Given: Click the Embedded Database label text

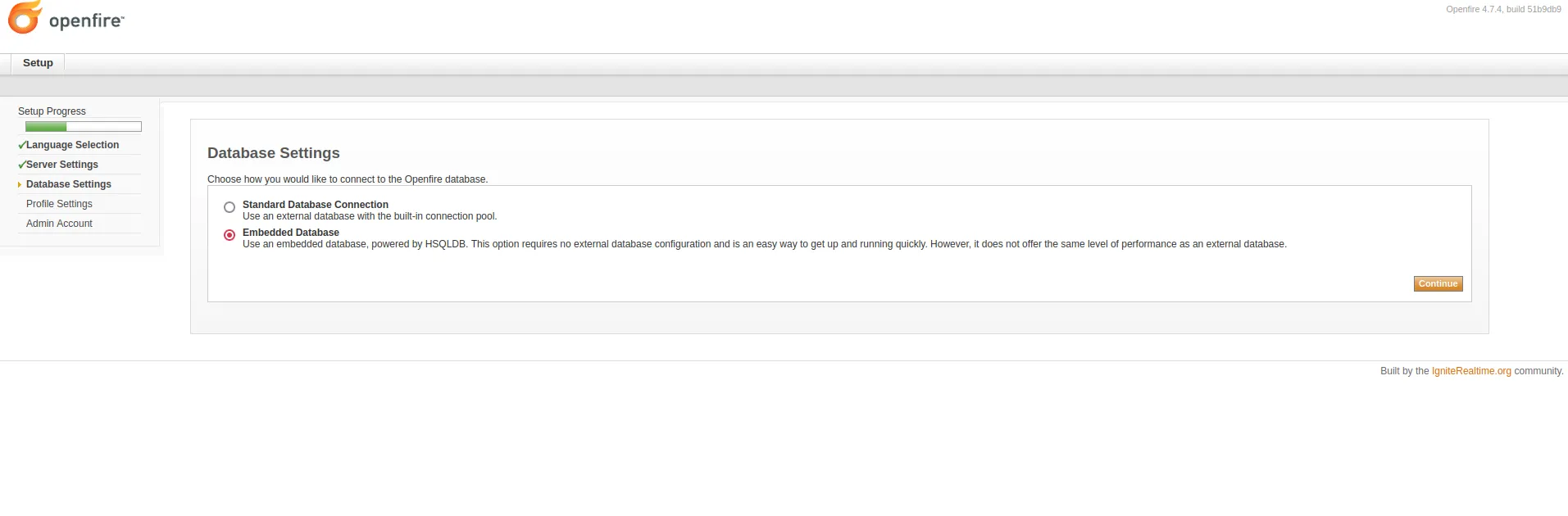Looking at the screenshot, I should [290, 233].
